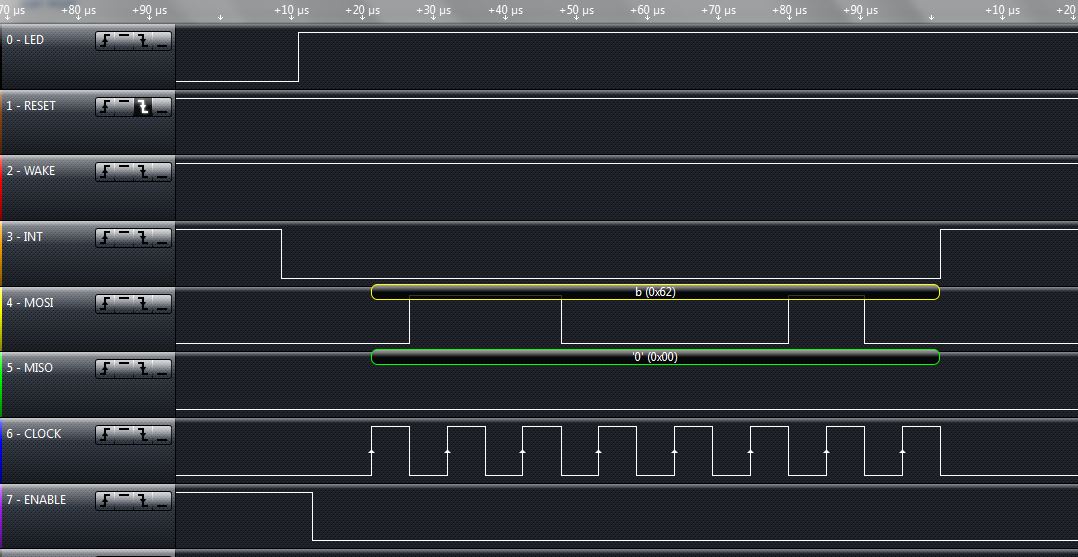Set falling edge trigger on WAKE channel

(143, 172)
